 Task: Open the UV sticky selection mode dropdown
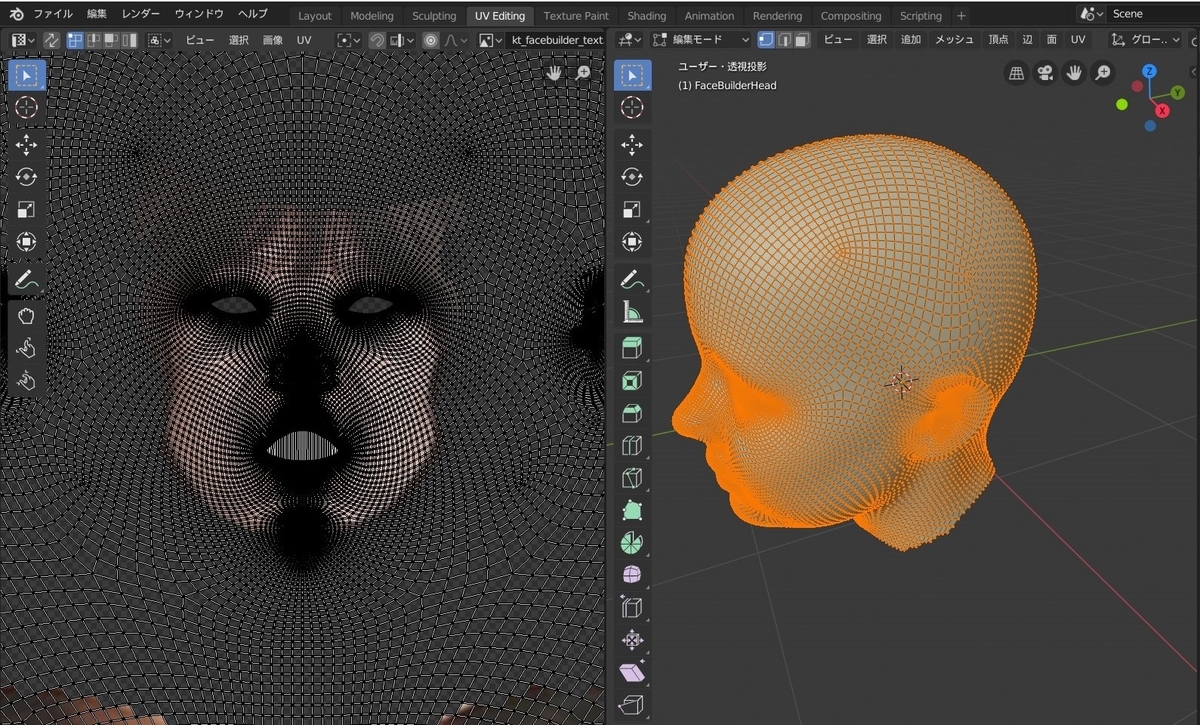click(159, 40)
